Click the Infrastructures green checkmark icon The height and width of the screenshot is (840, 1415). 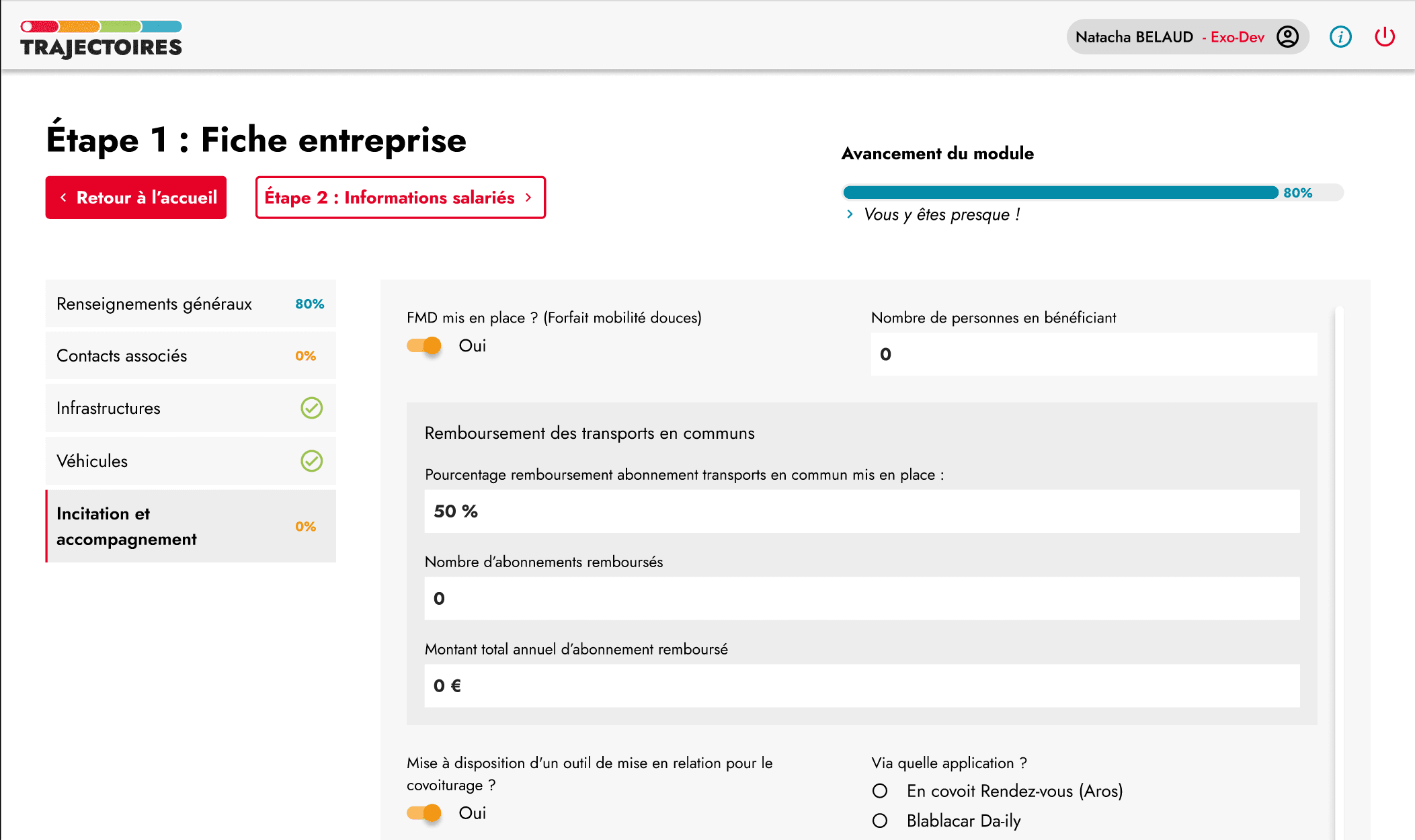311,408
